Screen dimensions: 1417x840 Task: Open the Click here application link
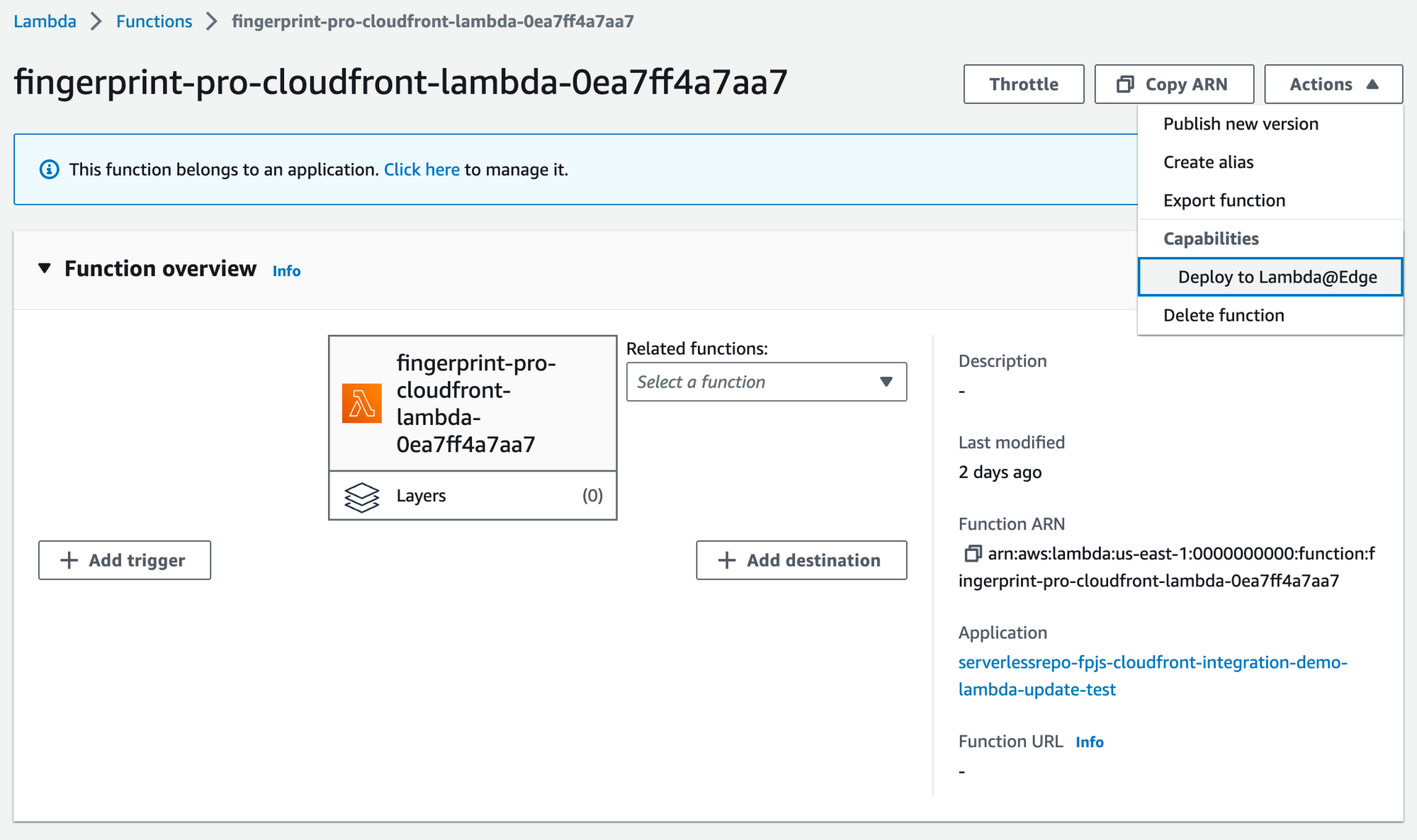point(422,170)
